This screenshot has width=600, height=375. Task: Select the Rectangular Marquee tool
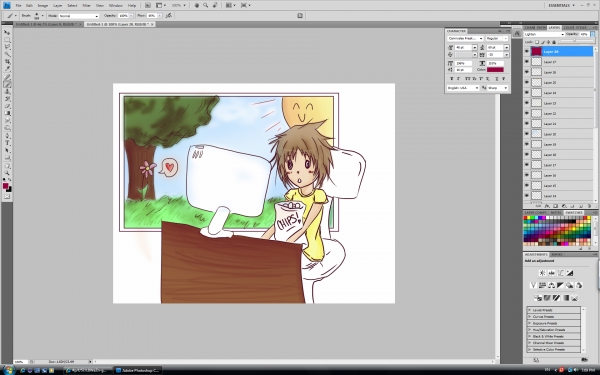(7, 40)
